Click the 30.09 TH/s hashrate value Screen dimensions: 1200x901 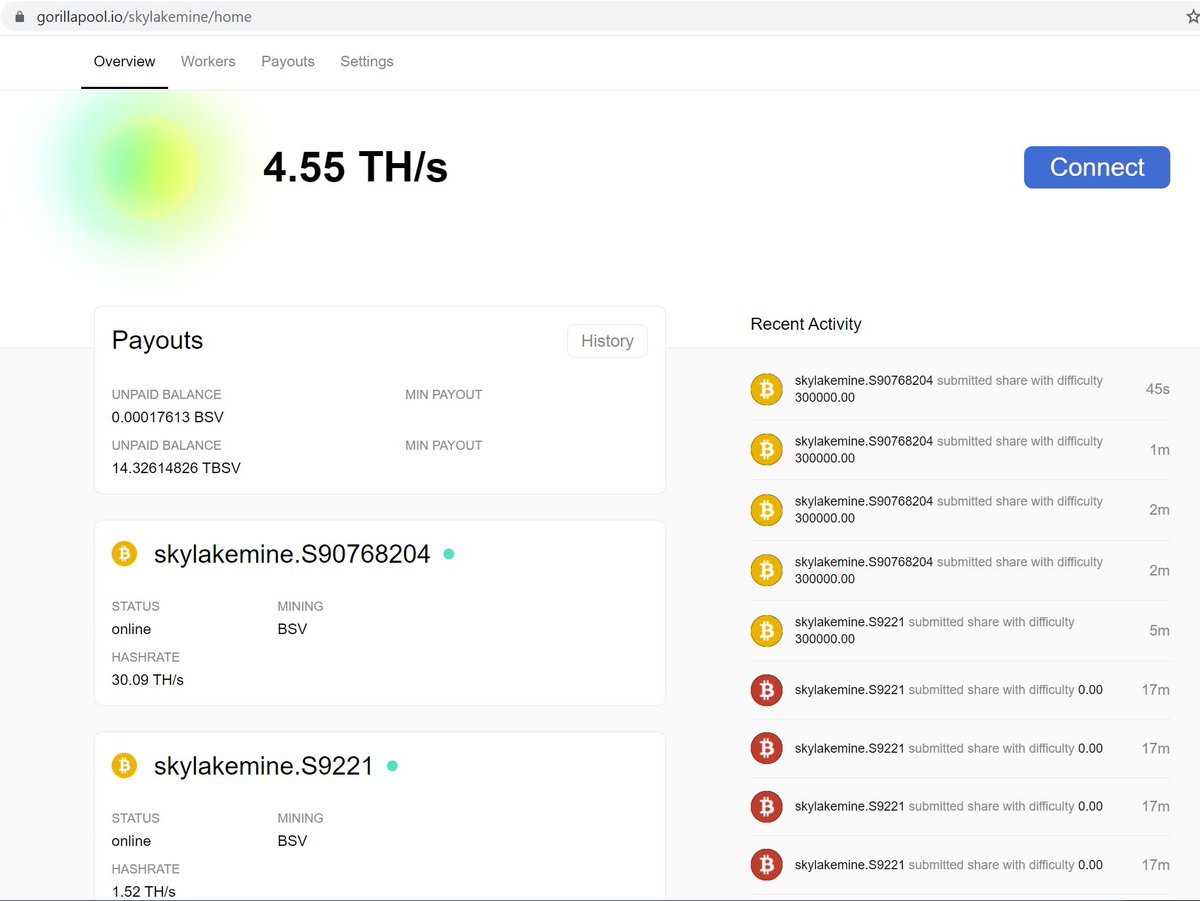(148, 680)
